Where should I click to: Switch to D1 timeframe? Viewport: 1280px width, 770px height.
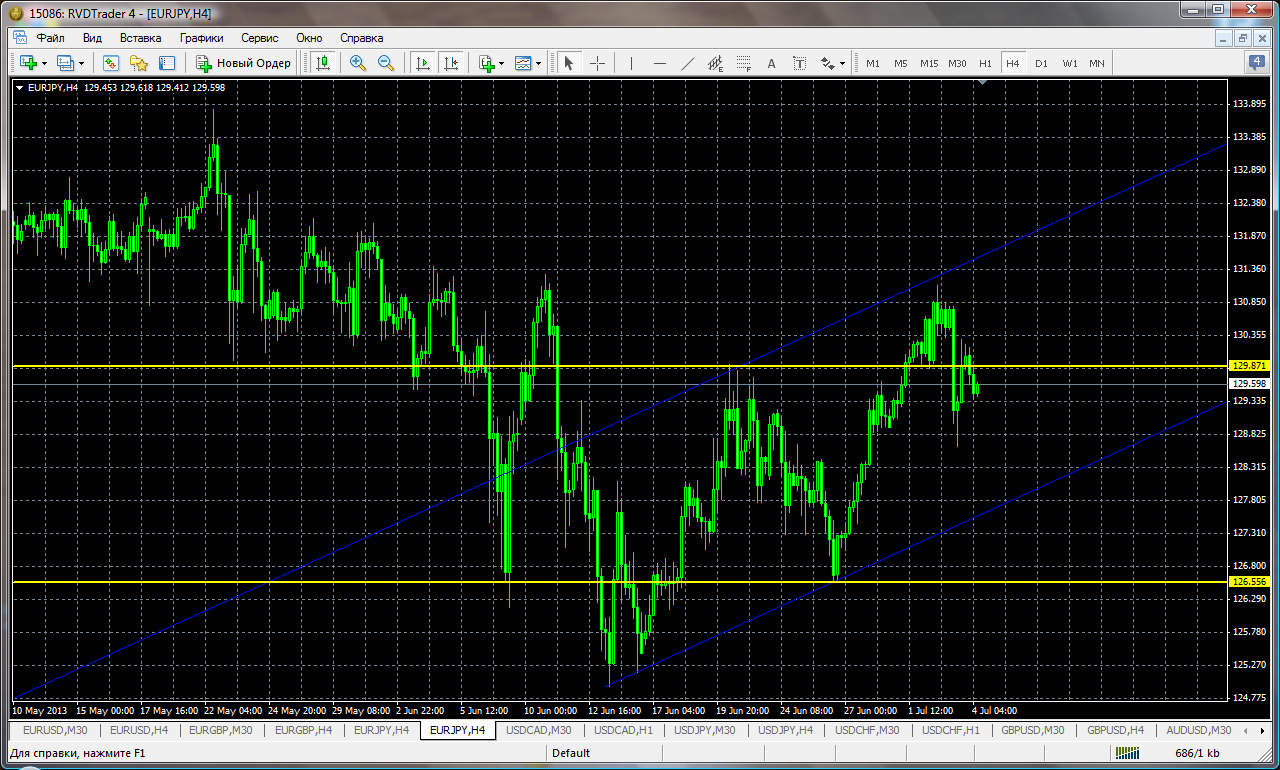tap(1041, 63)
